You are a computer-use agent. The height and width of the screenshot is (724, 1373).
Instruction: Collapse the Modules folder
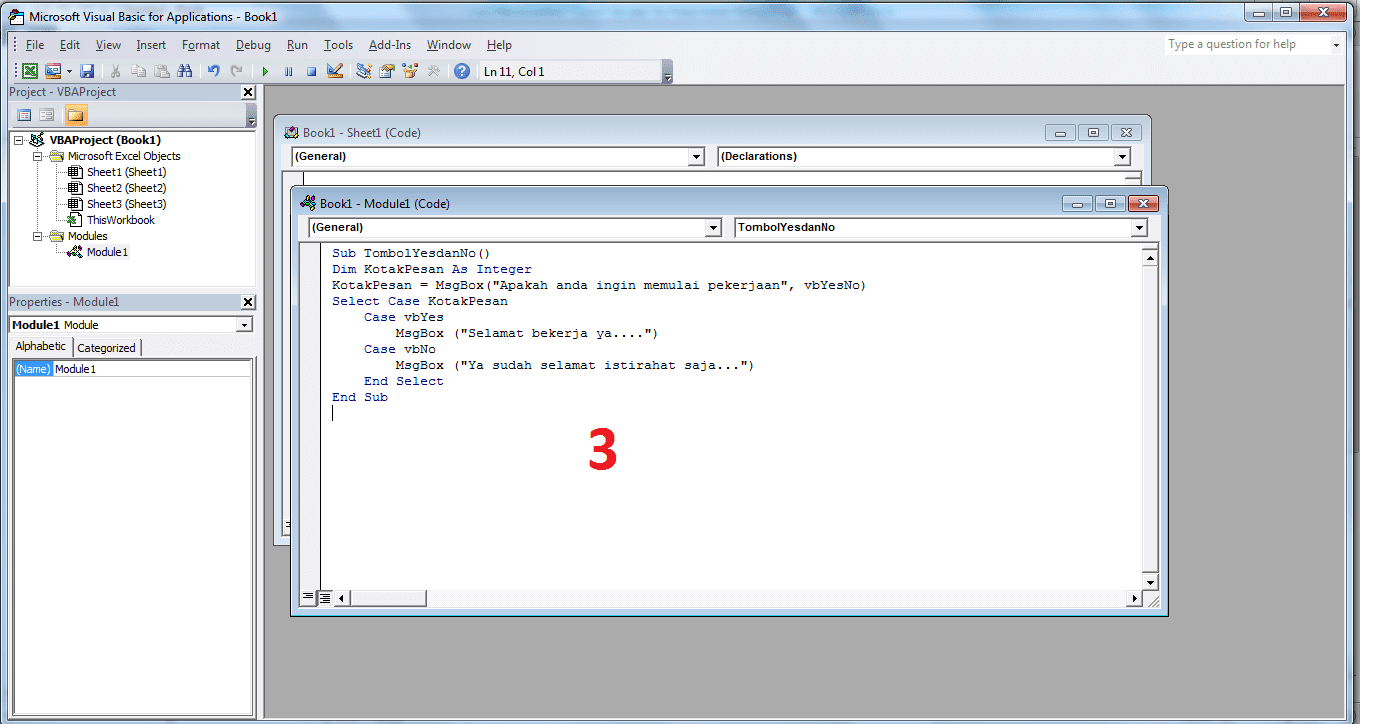38,236
